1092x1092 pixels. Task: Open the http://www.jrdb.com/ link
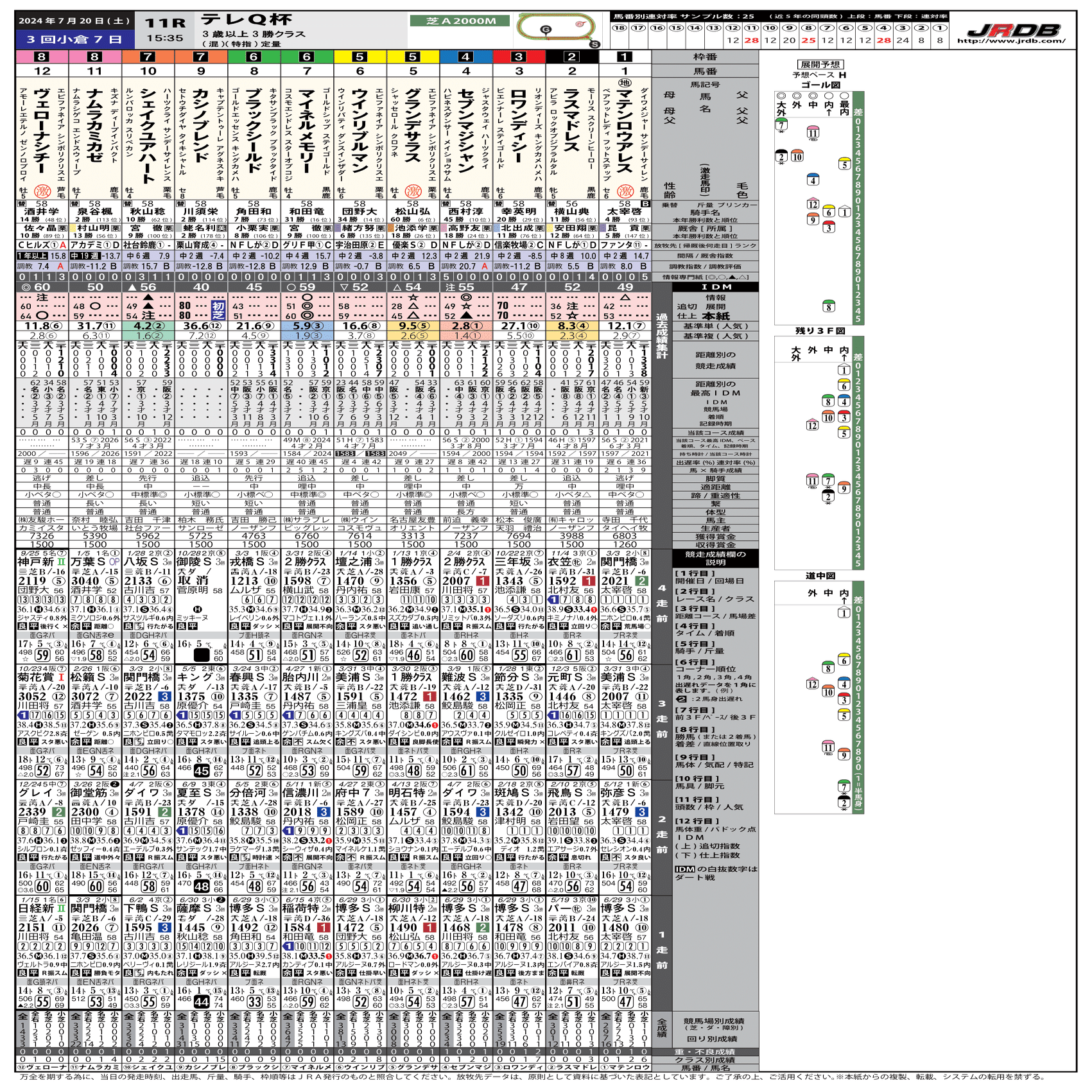1011,40
